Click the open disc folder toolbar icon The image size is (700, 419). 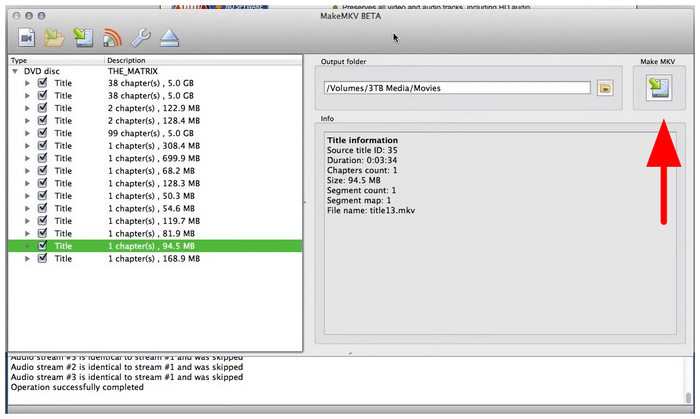(54, 38)
